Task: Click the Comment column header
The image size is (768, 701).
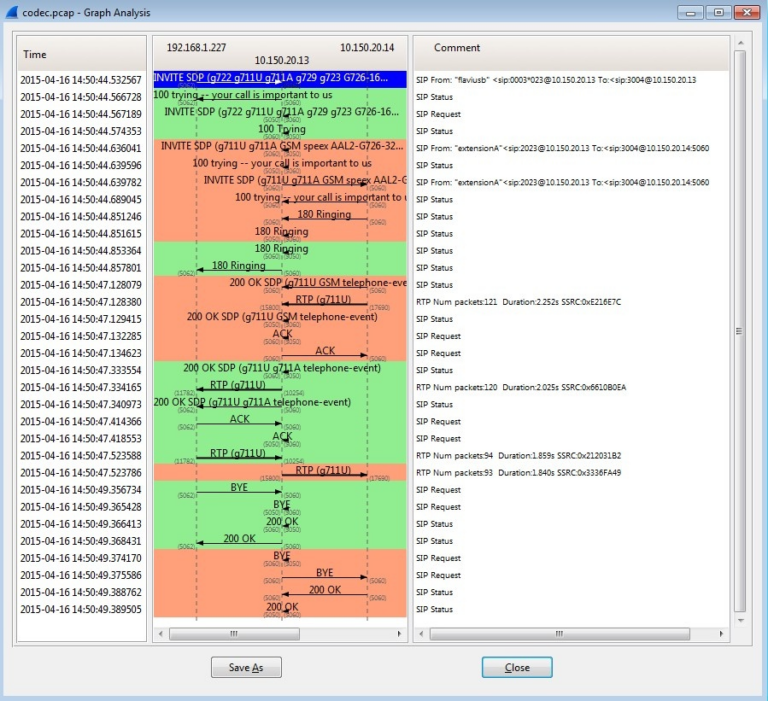Action: [457, 48]
